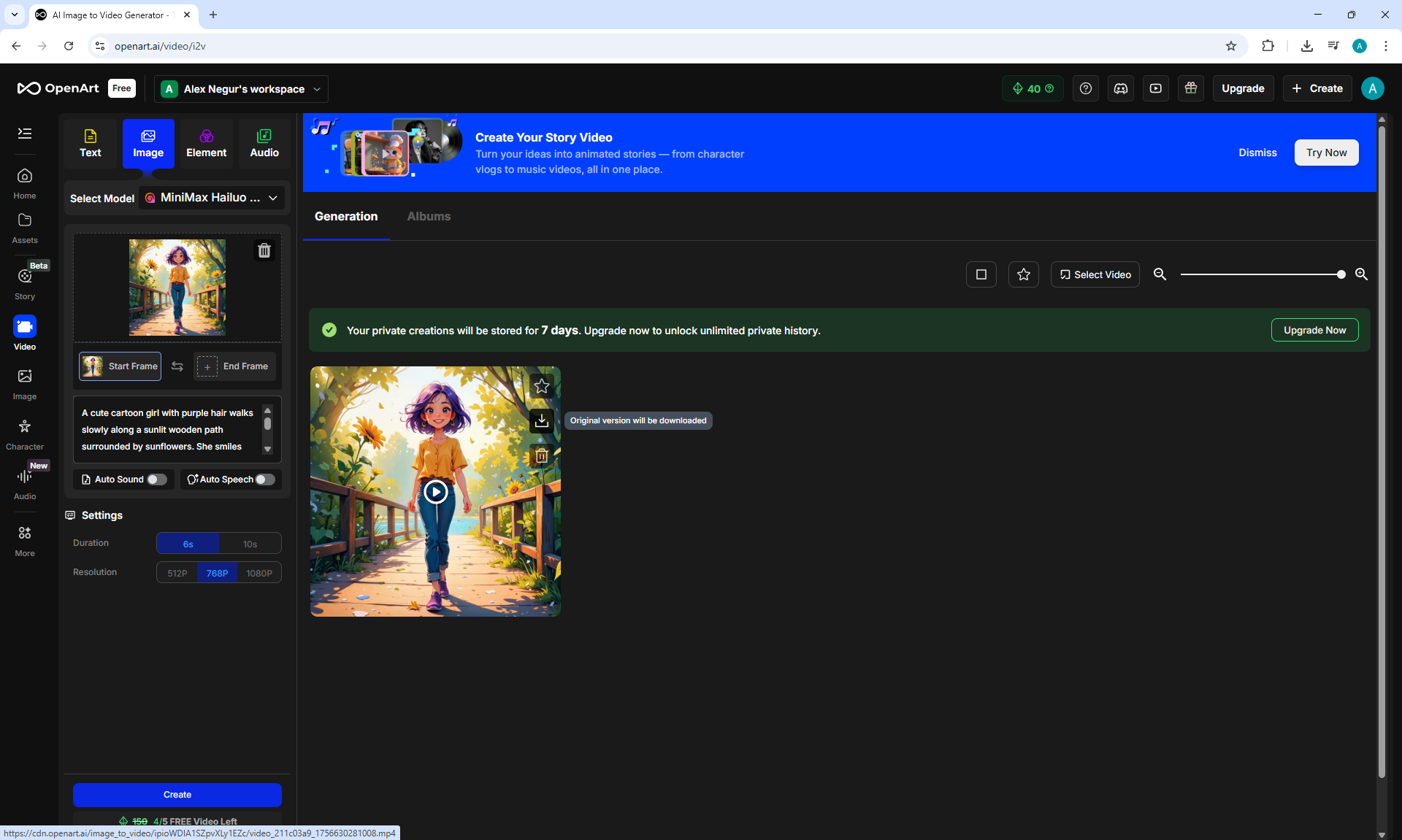Image resolution: width=1402 pixels, height=840 pixels.
Task: Select the Audio input tab
Action: point(264,143)
